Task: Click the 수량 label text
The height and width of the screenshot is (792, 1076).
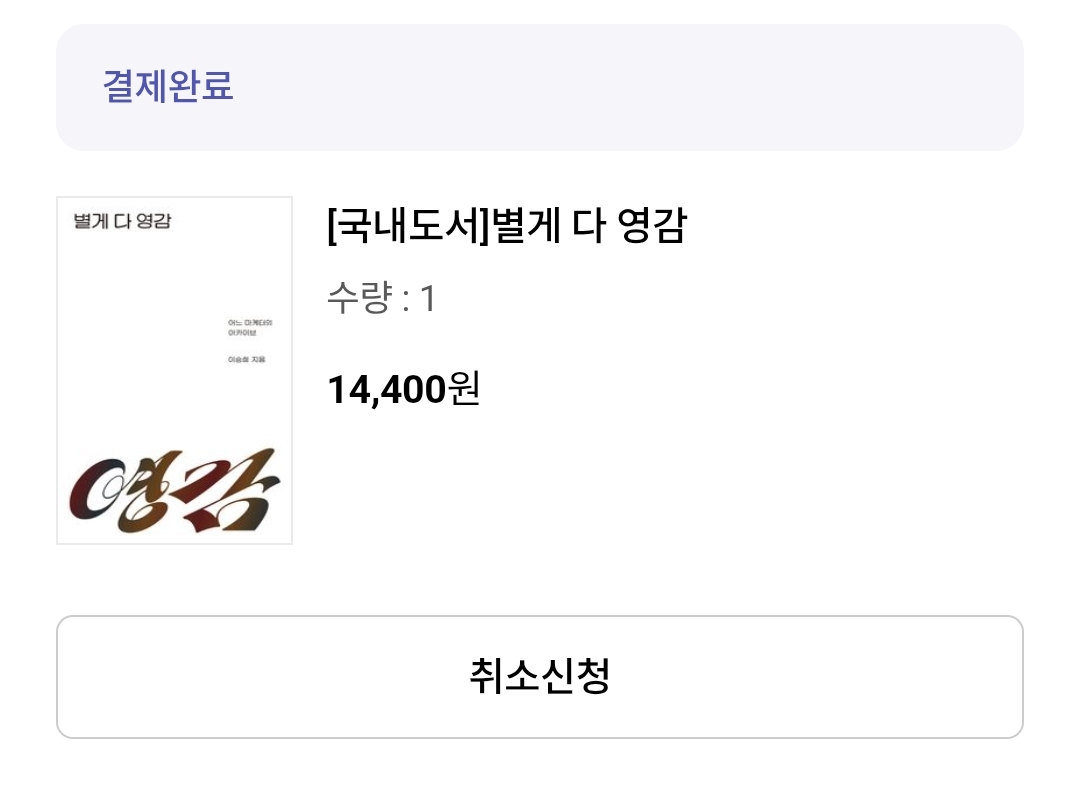Action: (x=360, y=298)
